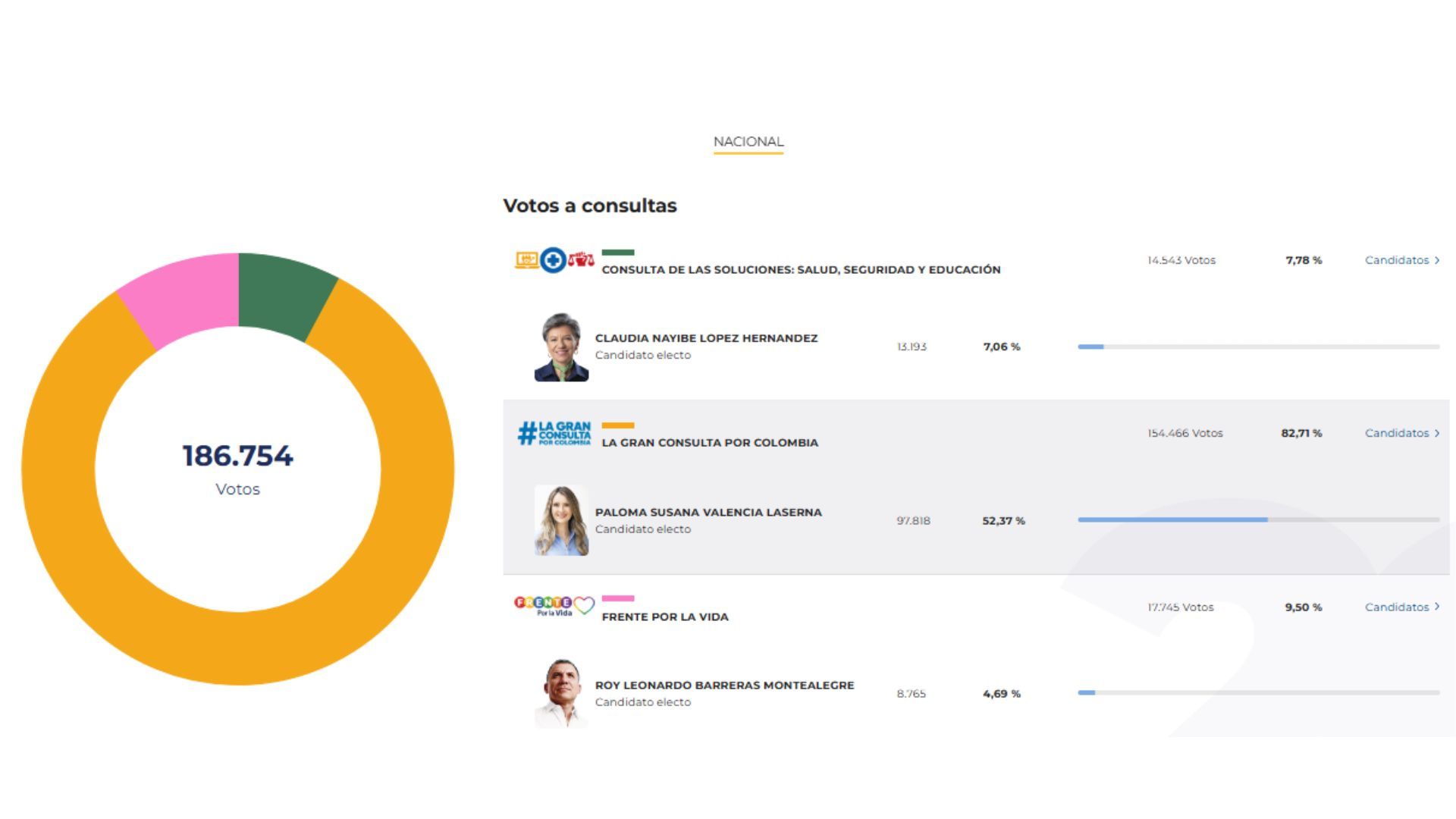This screenshot has height=819, width=1456.
Task: Click the blue health cross icon for salud
Action: pos(553,259)
